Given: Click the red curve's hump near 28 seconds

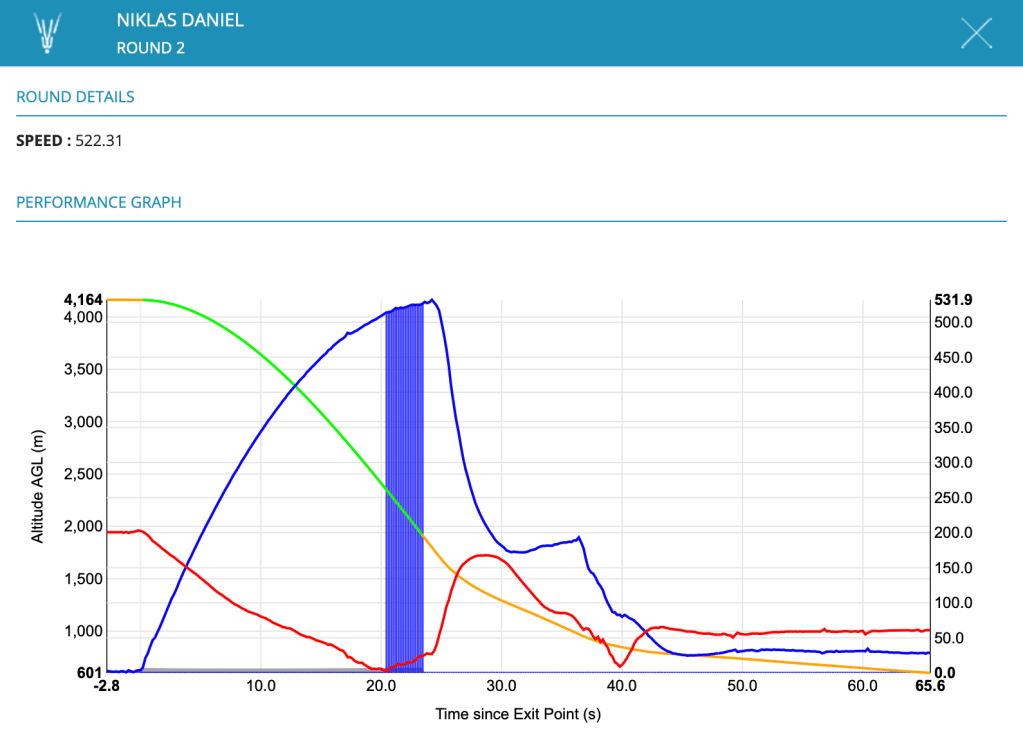Looking at the screenshot, I should point(483,555).
